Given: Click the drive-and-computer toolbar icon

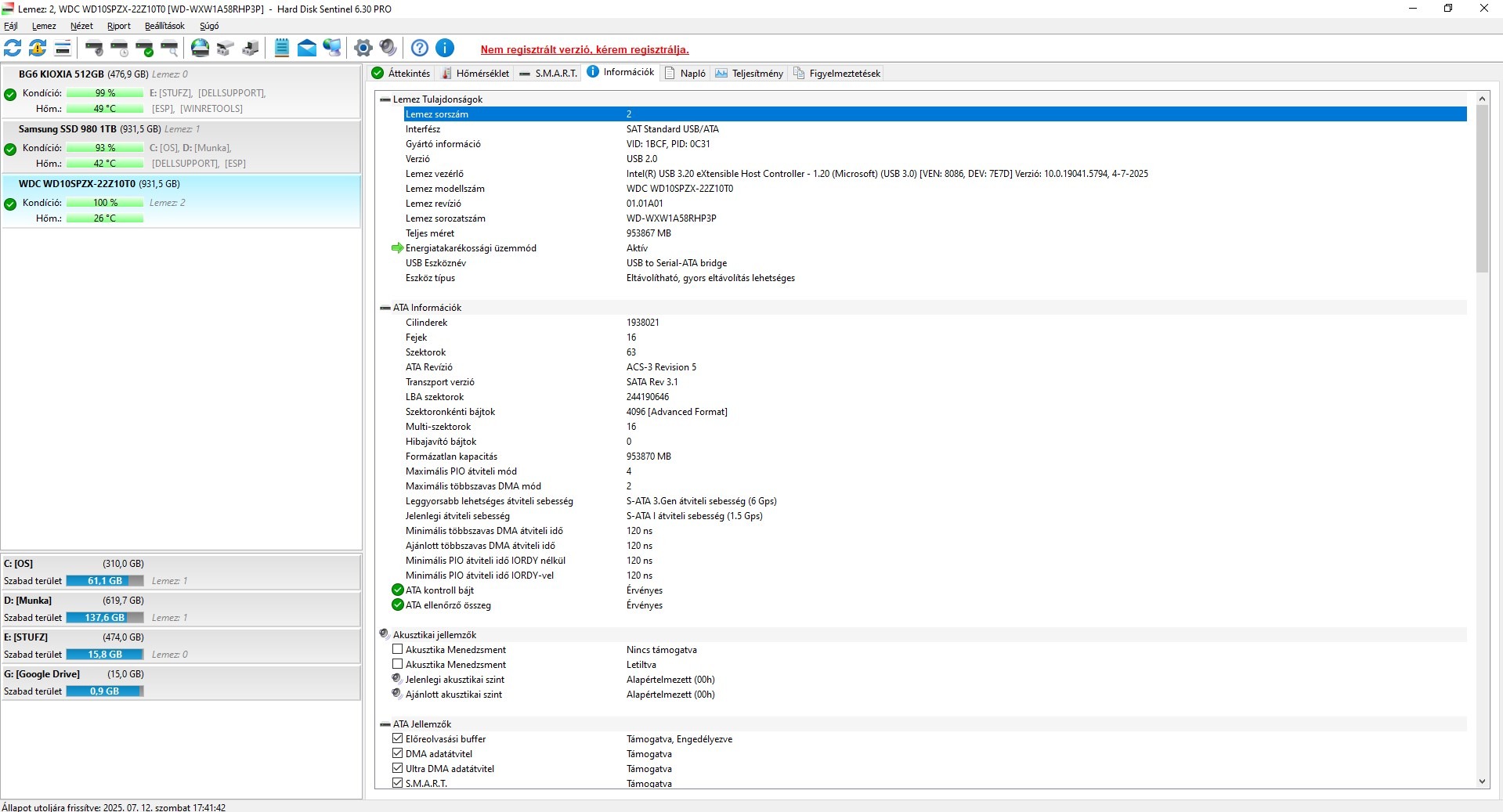Looking at the screenshot, I should (x=251, y=48).
